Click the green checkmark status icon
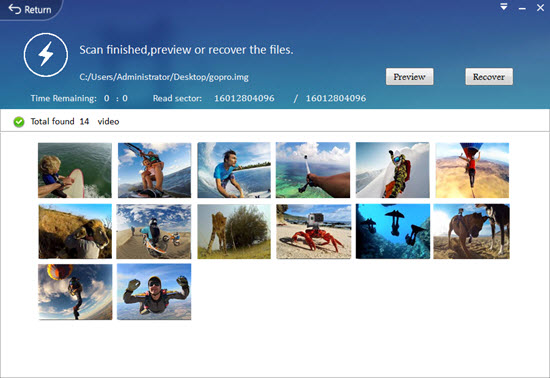 pyautogui.click(x=19, y=122)
